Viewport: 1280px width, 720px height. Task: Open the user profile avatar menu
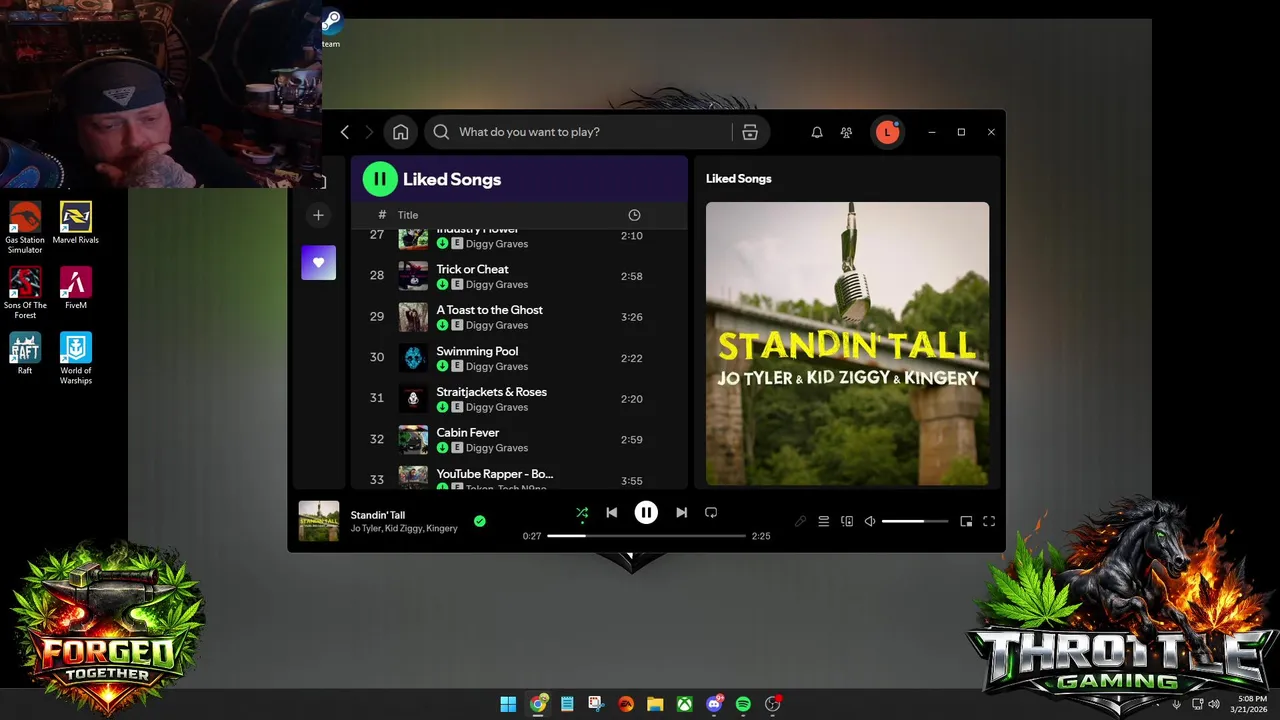pos(887,132)
